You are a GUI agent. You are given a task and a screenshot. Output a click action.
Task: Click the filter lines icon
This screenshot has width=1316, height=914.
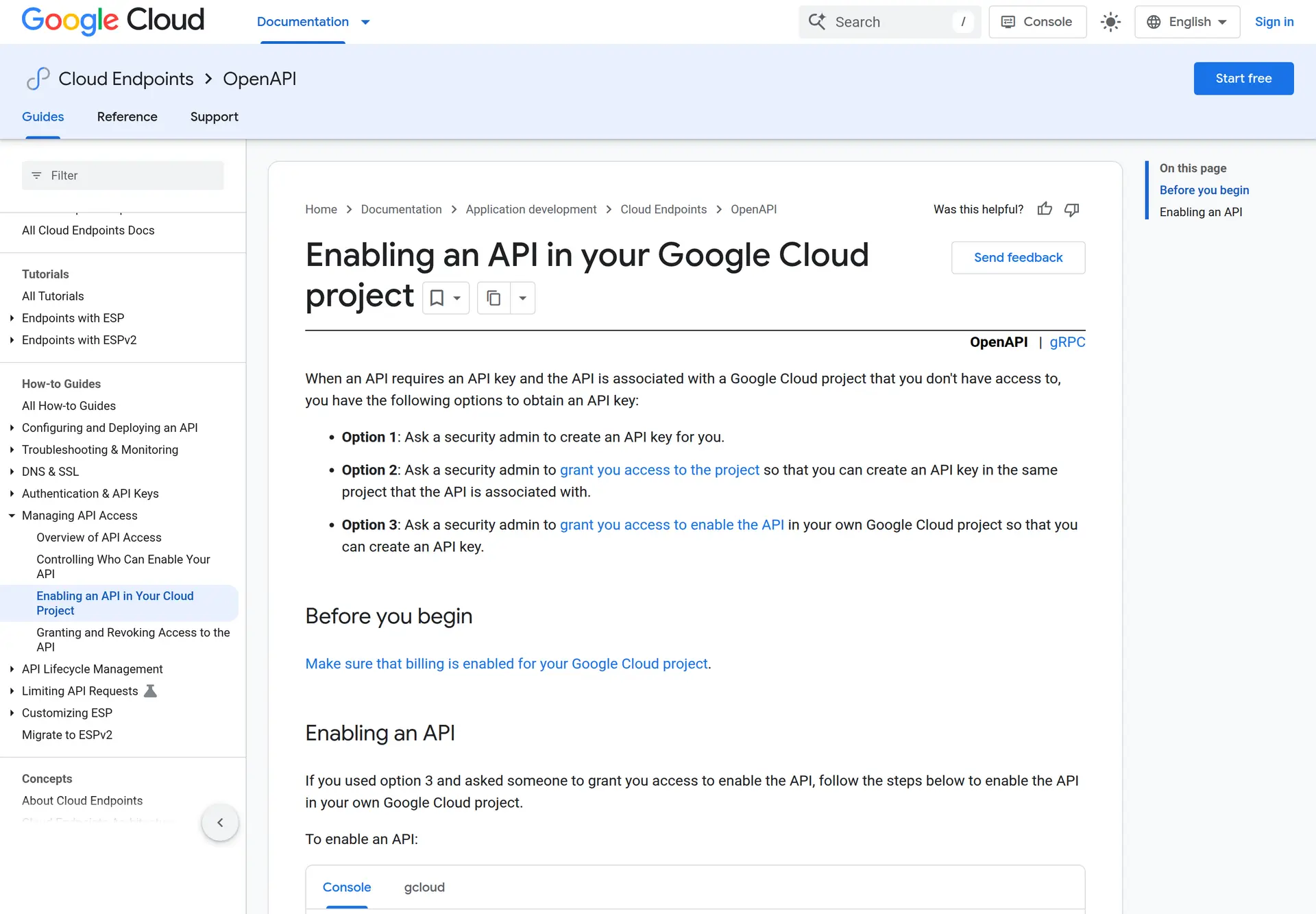[36, 176]
